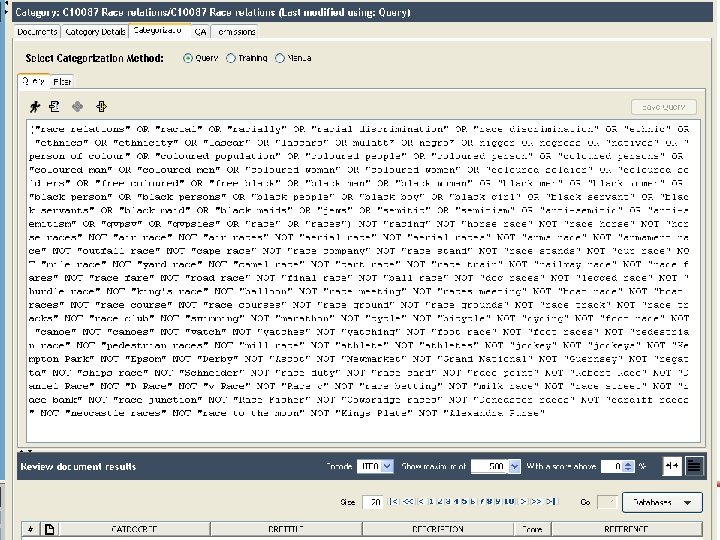This screenshot has height=540, width=720.
Task: Click the 'Review document results' heading
Action: [79, 467]
